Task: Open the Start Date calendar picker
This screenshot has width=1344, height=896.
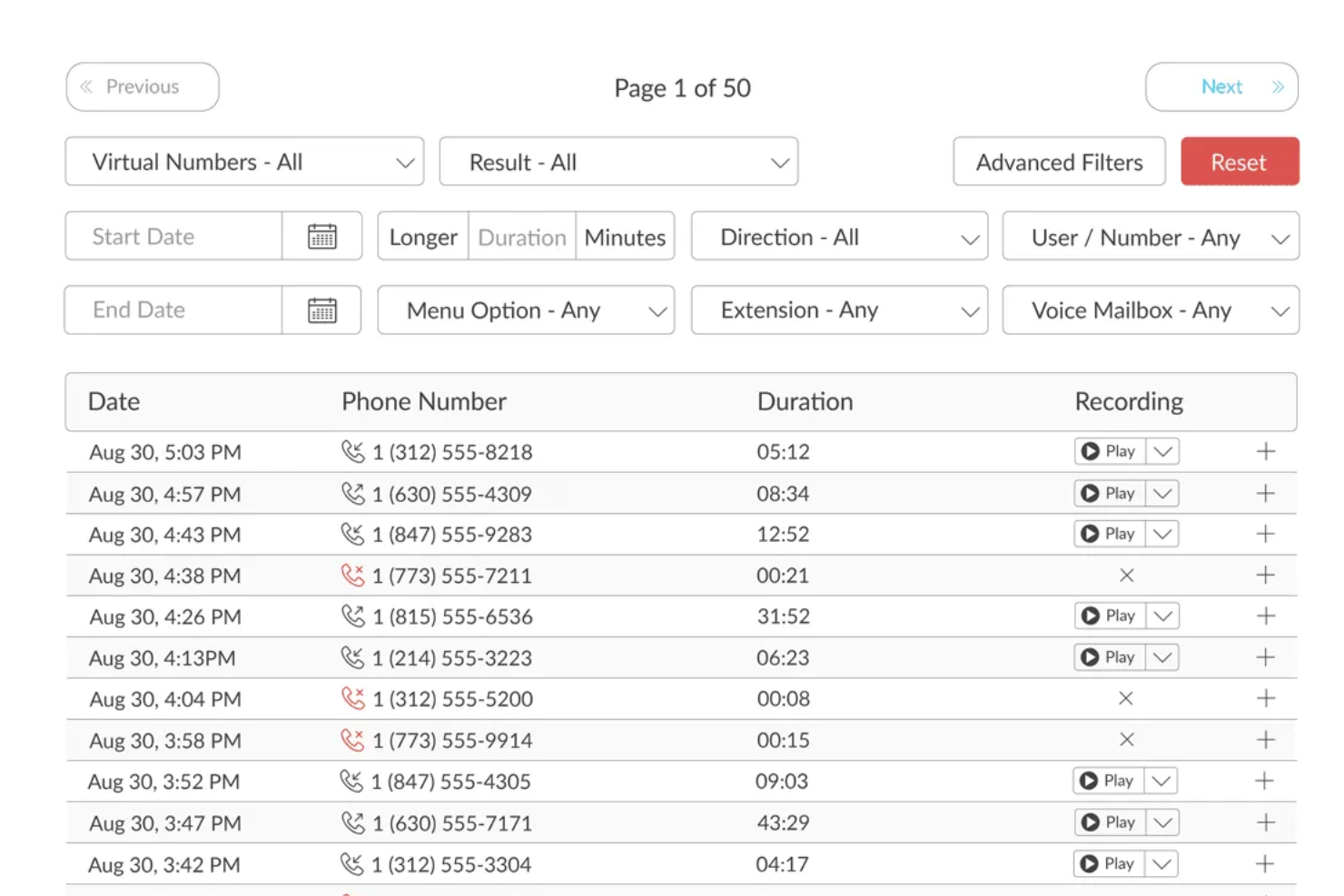Action: [x=321, y=236]
